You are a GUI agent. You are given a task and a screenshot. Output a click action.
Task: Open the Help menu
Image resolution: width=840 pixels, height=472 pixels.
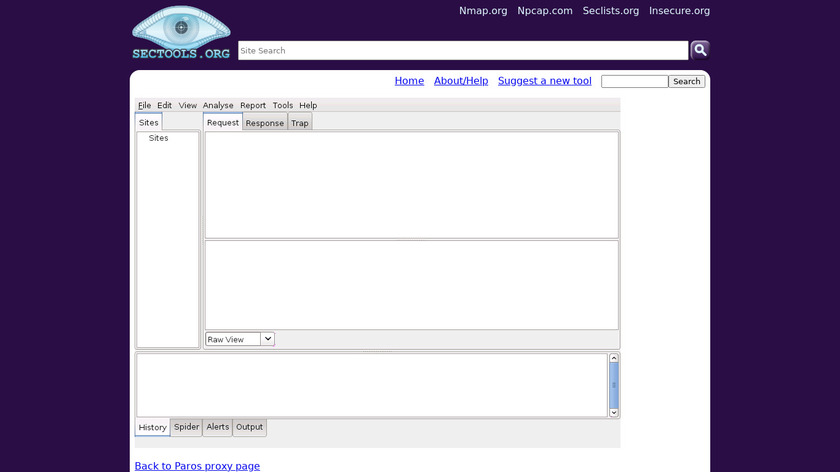click(308, 106)
